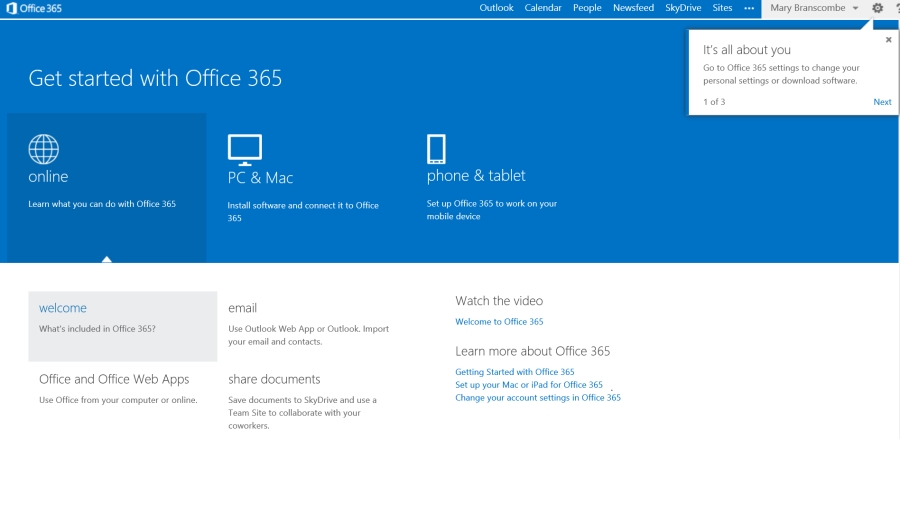Screen dimensions: 900x506
Task: Expand the Mary Branscombe account dropdown
Action: tap(814, 8)
